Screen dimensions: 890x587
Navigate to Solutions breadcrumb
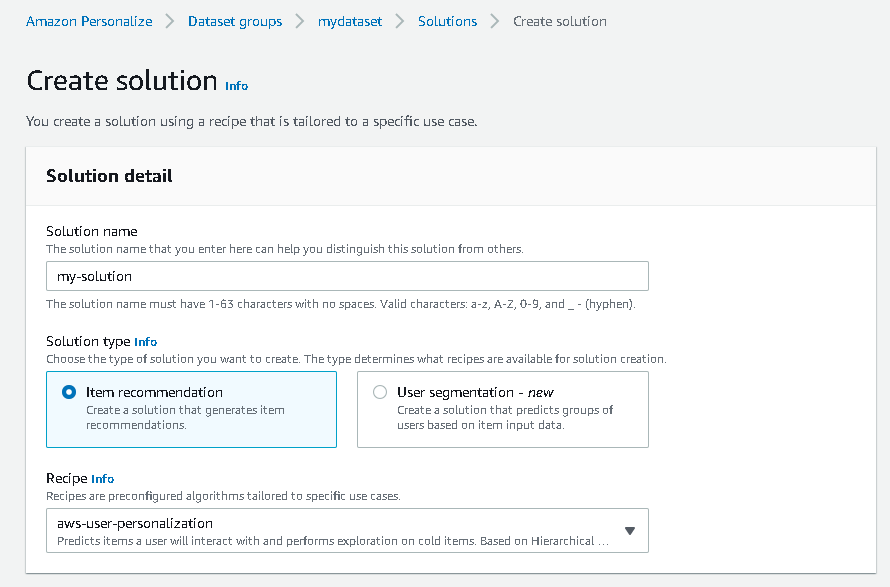click(447, 22)
